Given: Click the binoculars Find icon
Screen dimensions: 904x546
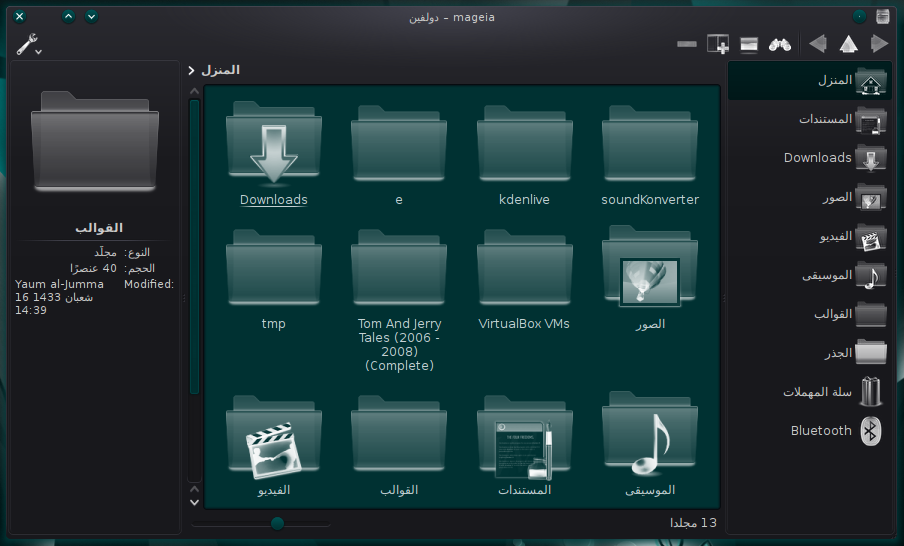Looking at the screenshot, I should (x=779, y=44).
